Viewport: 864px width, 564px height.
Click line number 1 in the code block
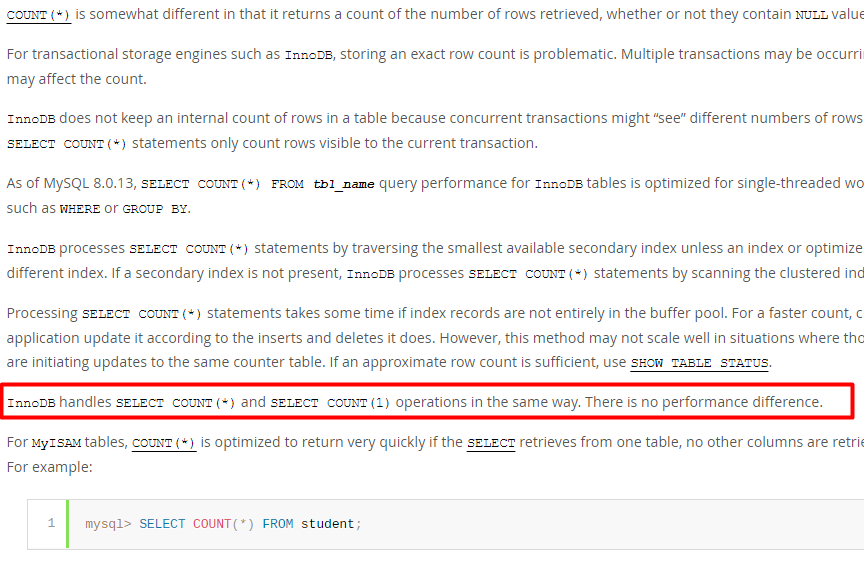pos(51,523)
